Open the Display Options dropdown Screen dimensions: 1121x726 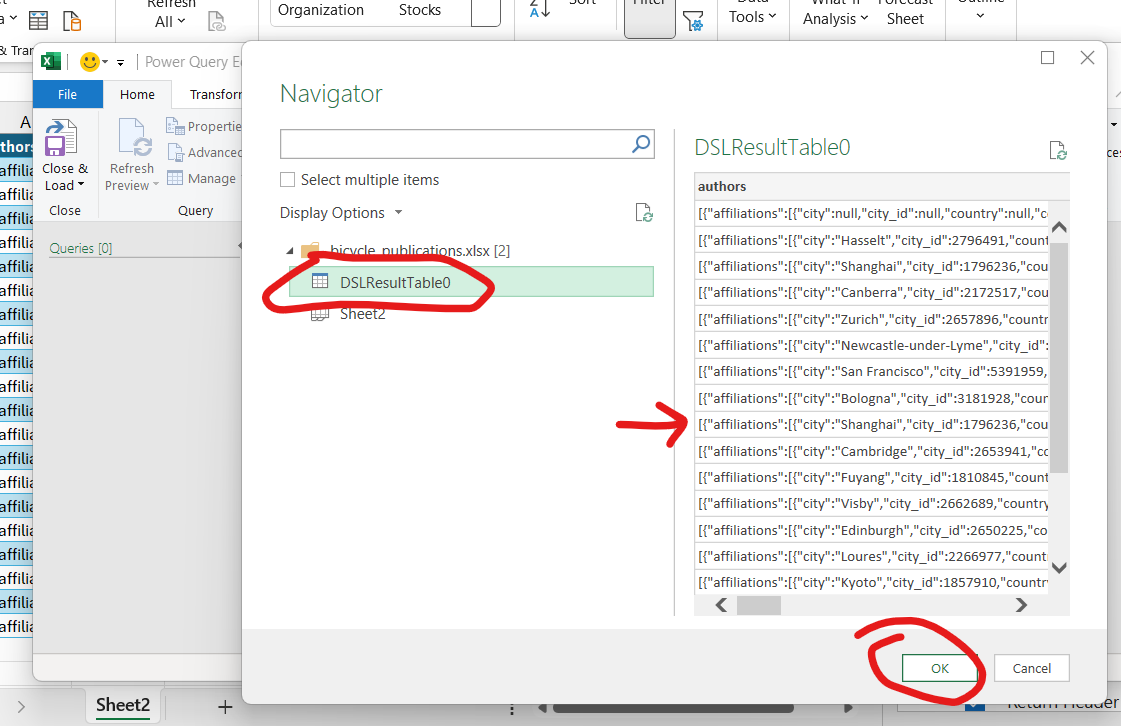(x=341, y=213)
